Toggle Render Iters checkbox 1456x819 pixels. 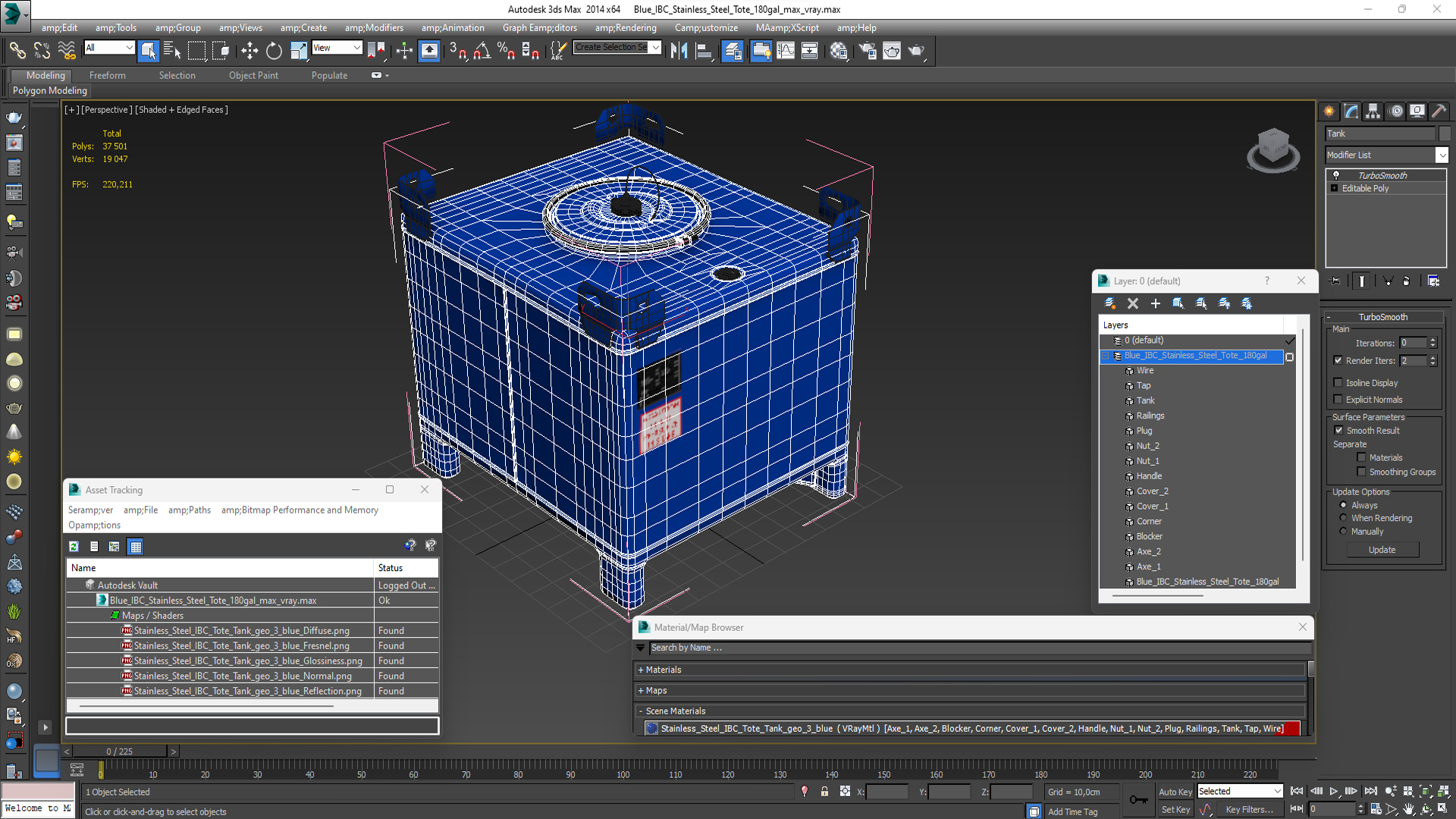1338,361
